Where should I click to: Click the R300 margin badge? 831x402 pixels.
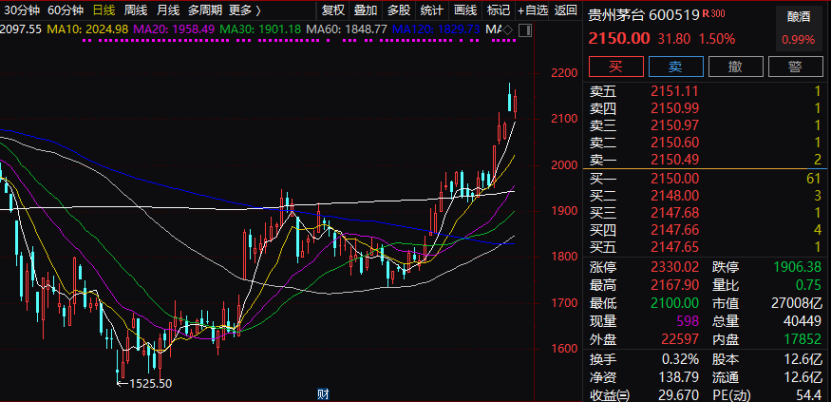pos(713,13)
